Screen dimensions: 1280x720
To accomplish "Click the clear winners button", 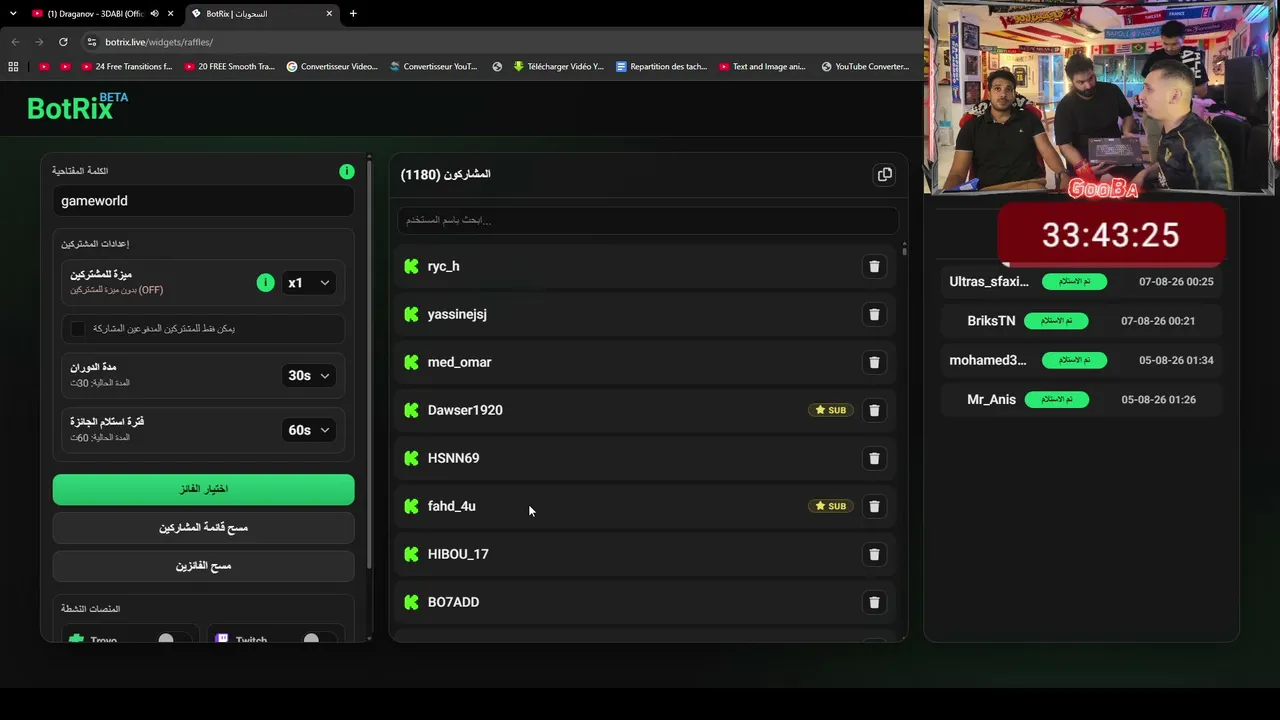I will tap(204, 566).
